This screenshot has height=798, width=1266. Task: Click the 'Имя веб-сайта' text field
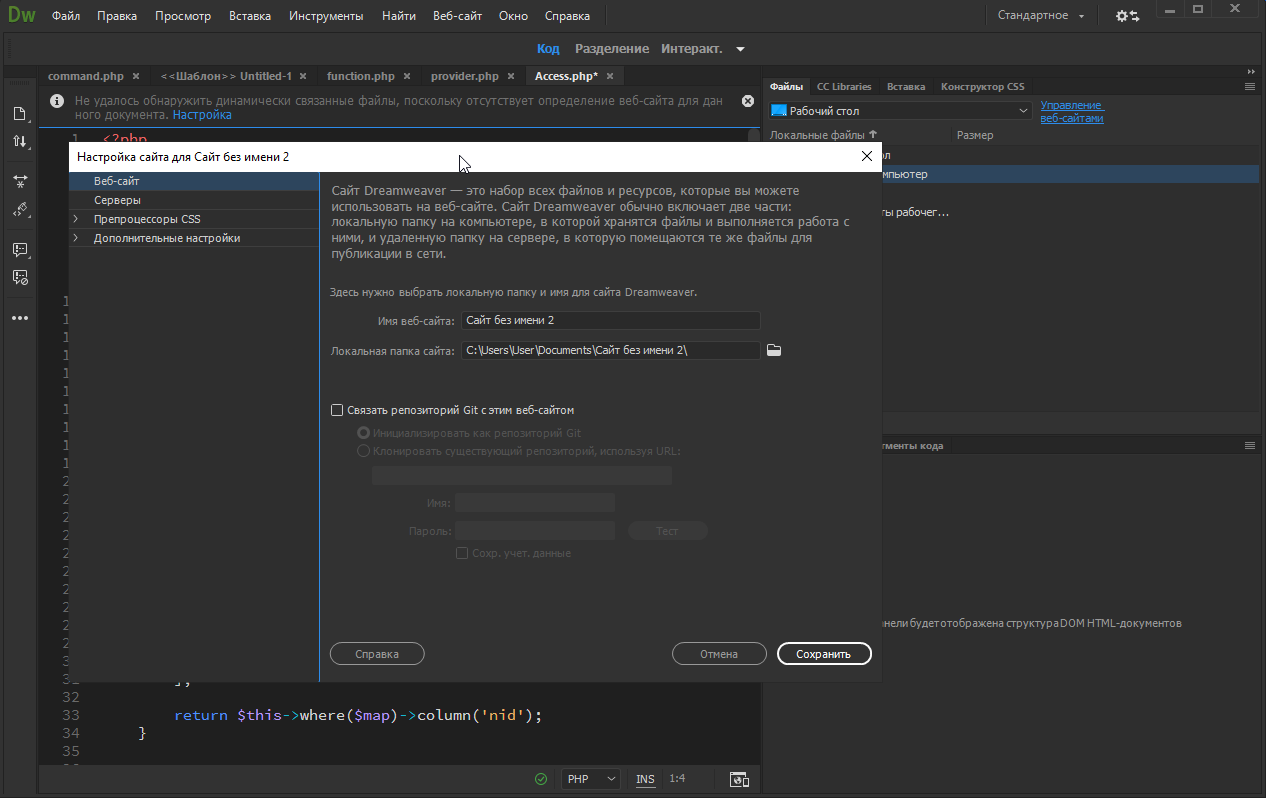pos(610,321)
